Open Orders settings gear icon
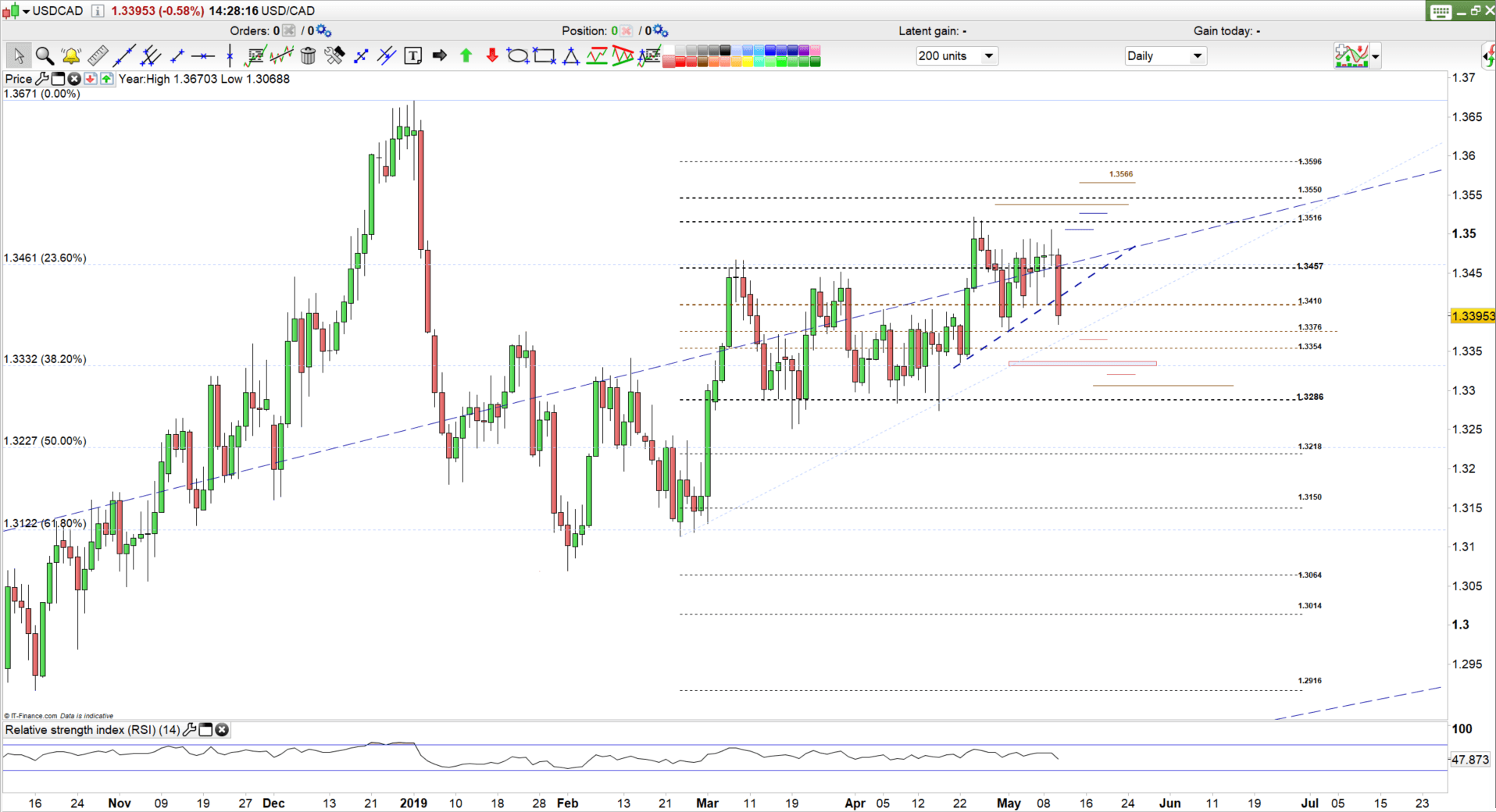Screen dimensions: 1496x812 (323, 31)
